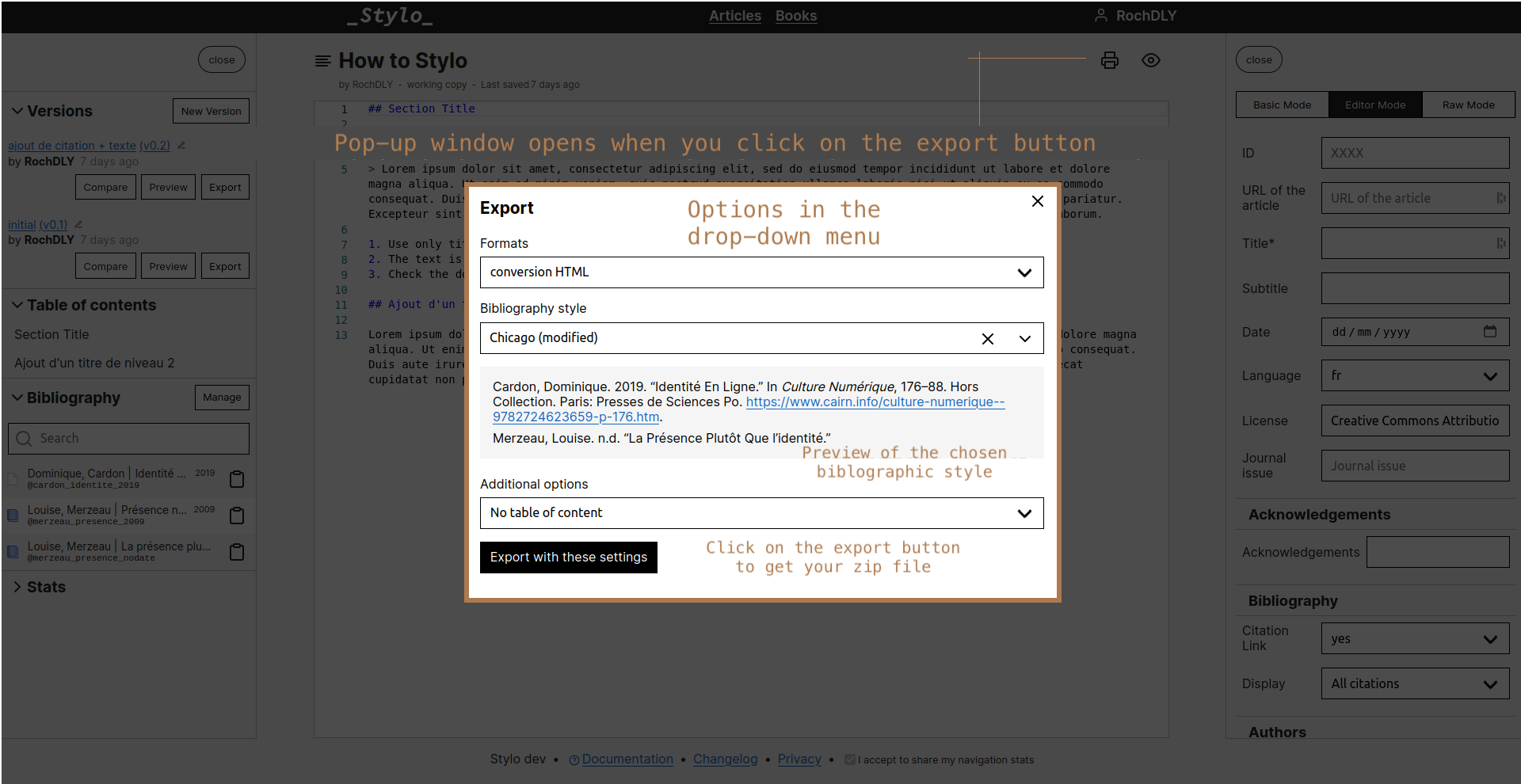Click the New Version button

[211, 111]
